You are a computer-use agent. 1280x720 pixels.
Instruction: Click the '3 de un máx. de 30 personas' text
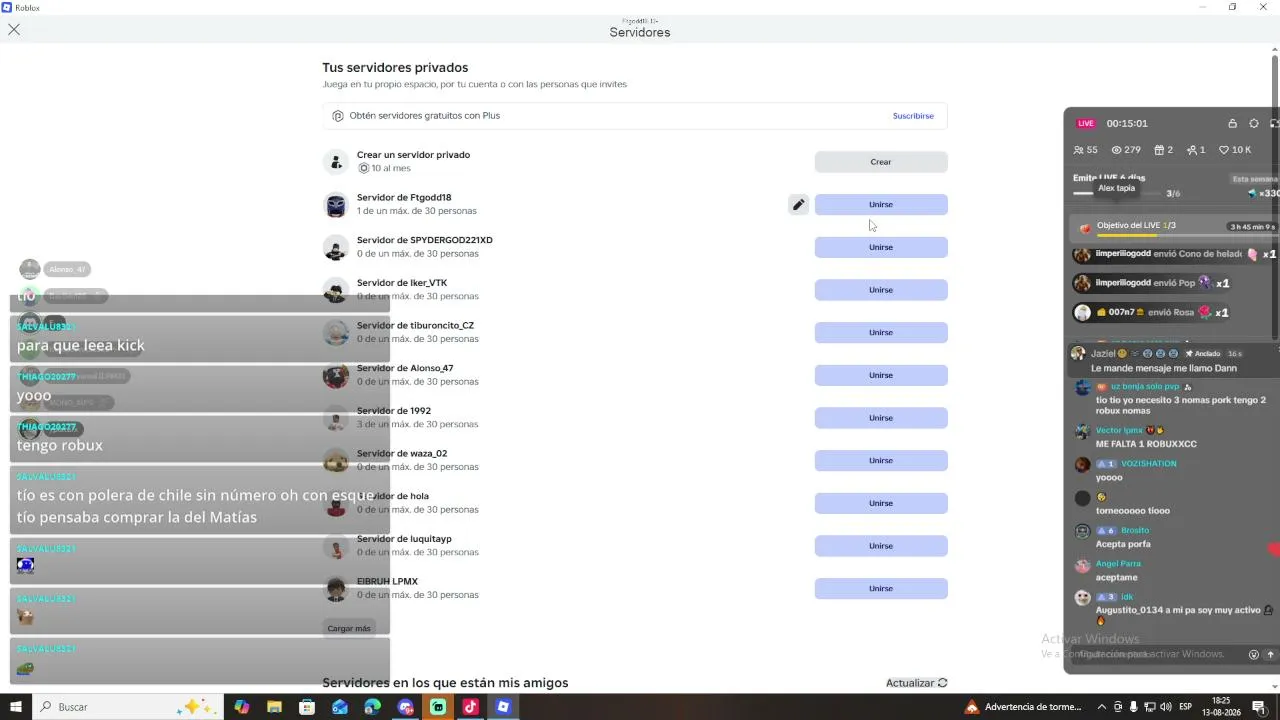[417, 424]
